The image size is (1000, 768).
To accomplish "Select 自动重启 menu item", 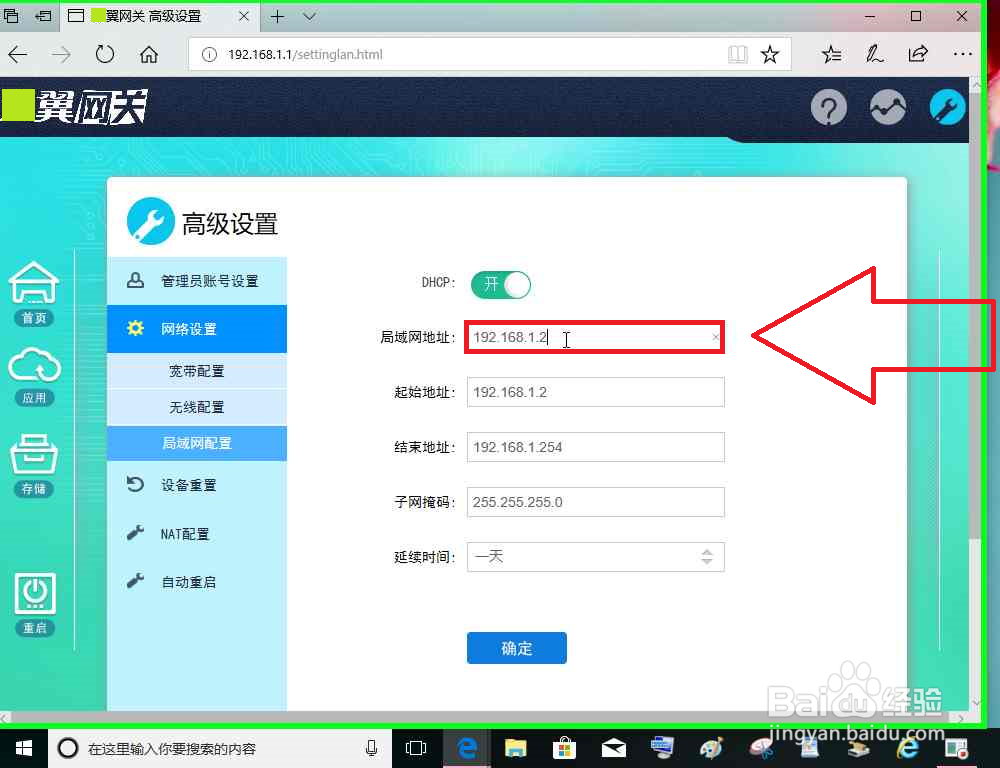I will click(197, 582).
